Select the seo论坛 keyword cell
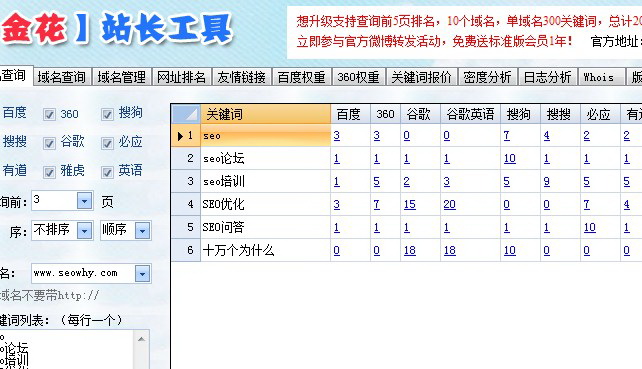642x369 pixels. pos(265,158)
